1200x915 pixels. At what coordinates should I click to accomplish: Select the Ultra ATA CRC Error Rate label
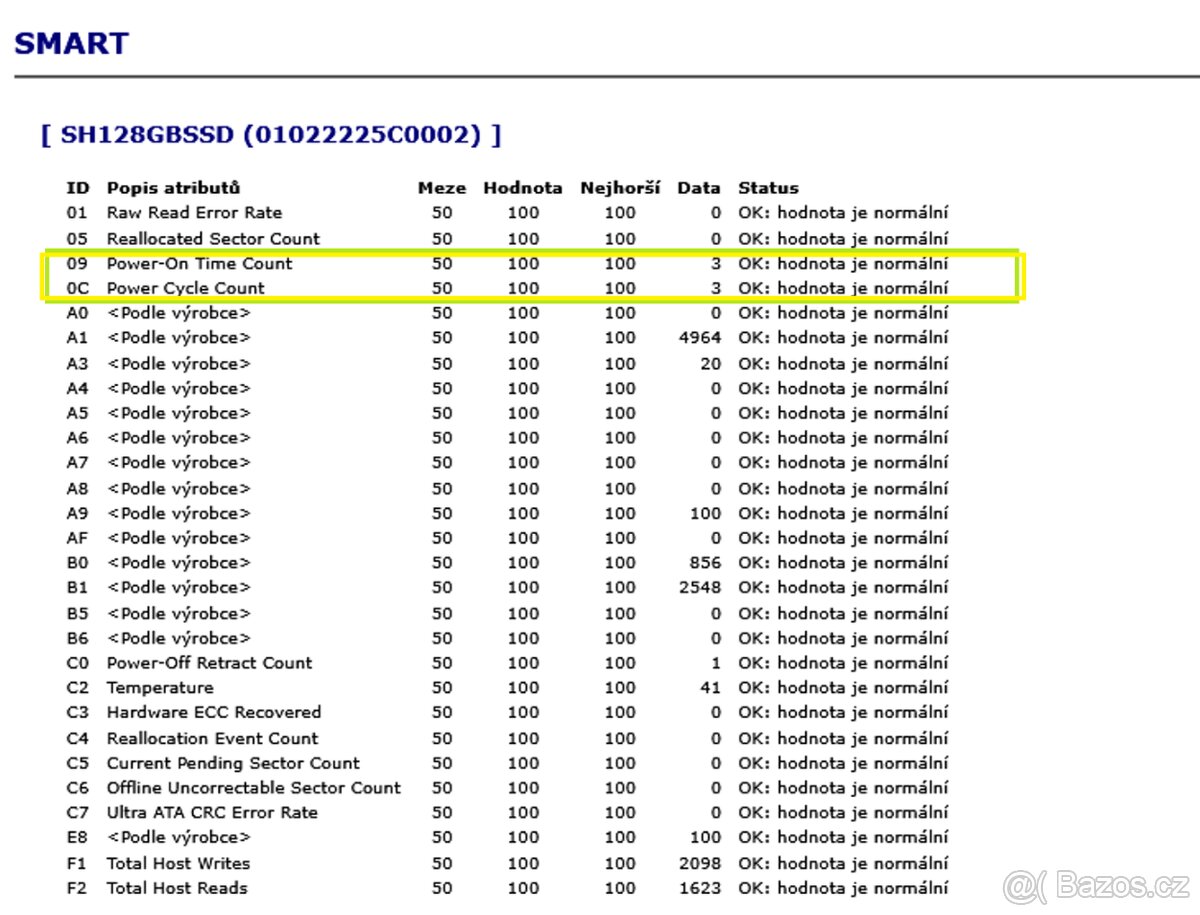212,812
